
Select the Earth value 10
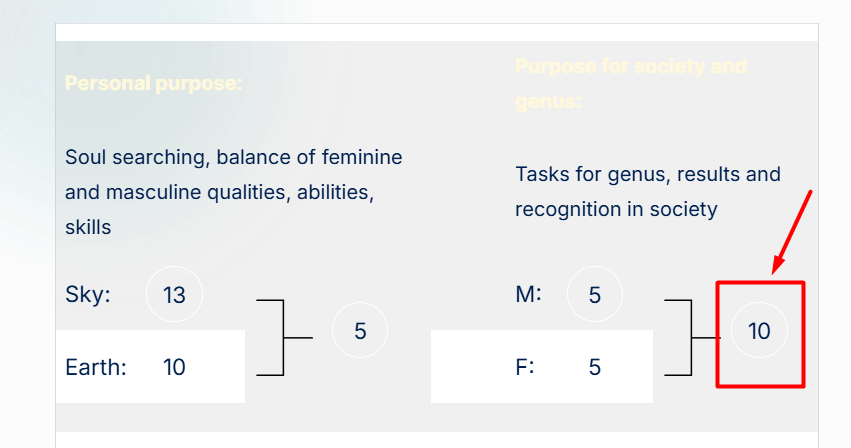174,368
